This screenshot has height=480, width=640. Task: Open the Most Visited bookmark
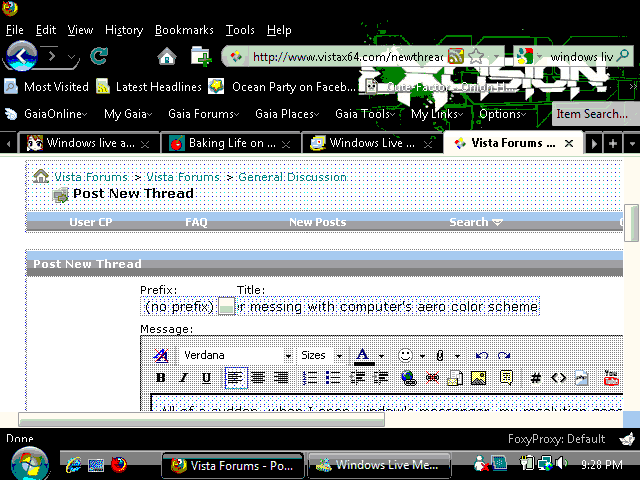[x=47, y=87]
